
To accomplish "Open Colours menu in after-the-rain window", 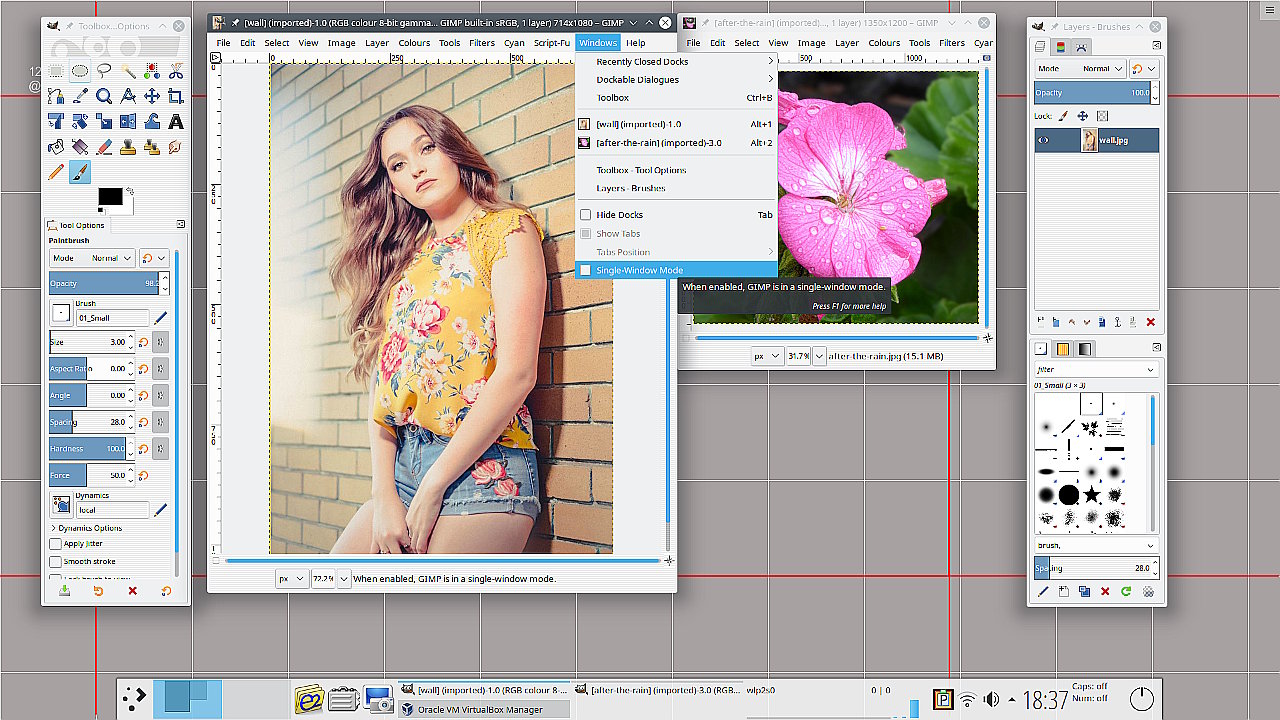I will tap(884, 43).
